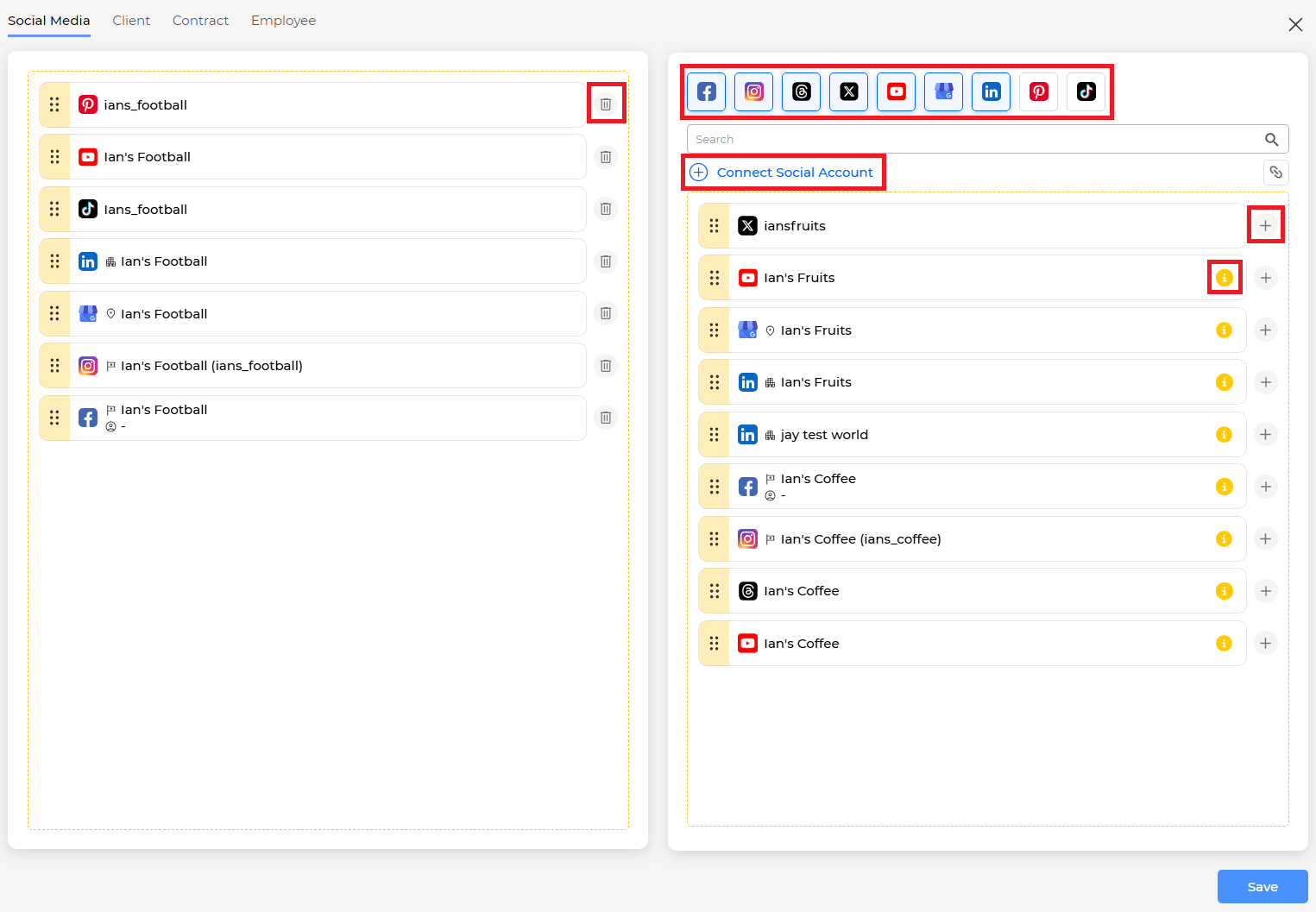Filter accounts by Instagram icon
Viewport: 1316px width, 912px height.
coord(754,91)
